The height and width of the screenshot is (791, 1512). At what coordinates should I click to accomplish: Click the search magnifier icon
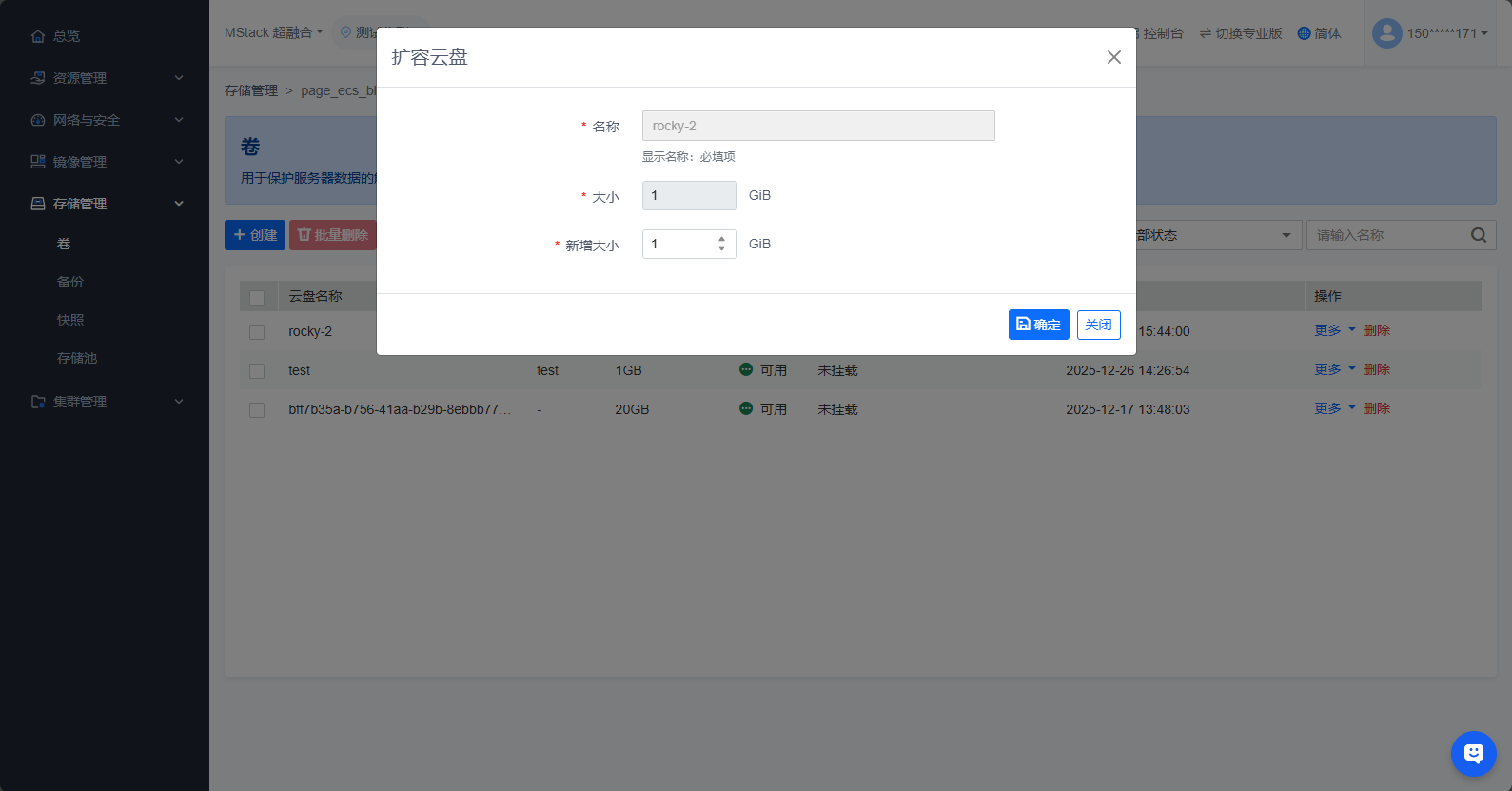pos(1478,235)
